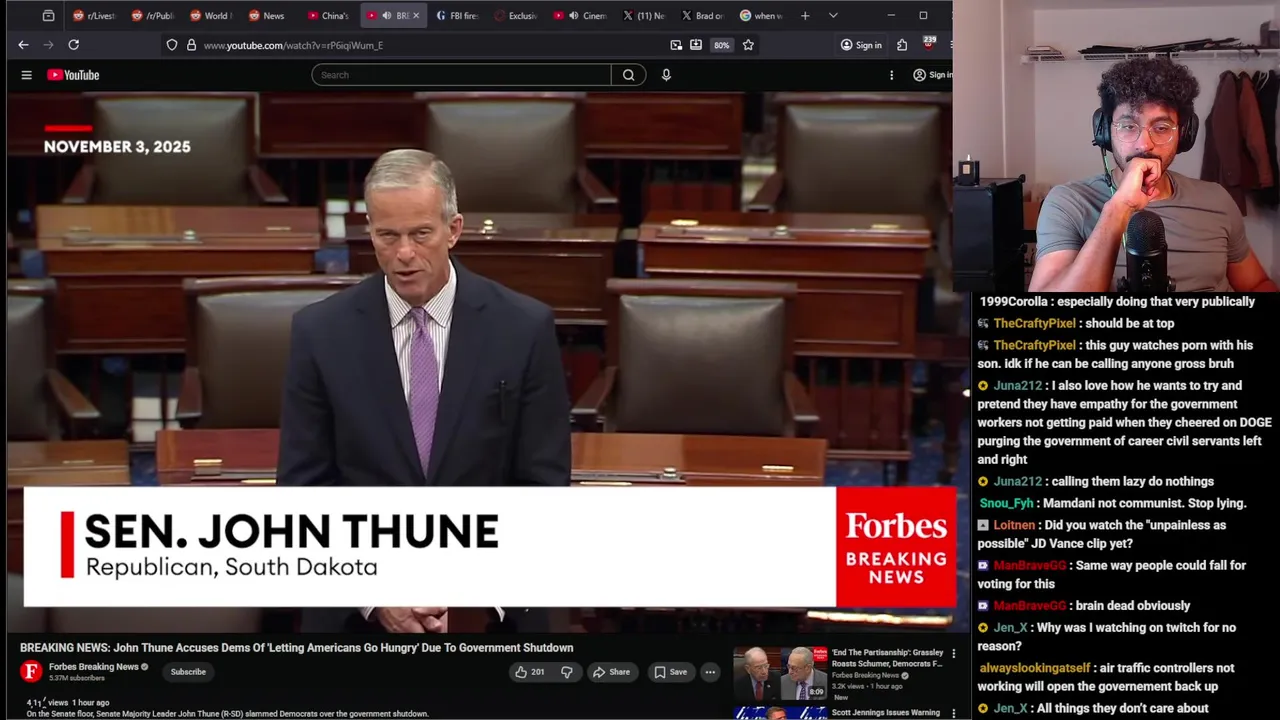
Task: View site info via the padlock icon
Action: [191, 45]
